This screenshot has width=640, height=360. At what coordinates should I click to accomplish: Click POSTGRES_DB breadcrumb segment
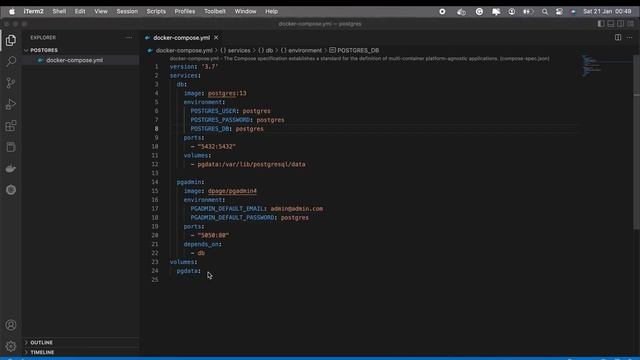[x=358, y=50]
